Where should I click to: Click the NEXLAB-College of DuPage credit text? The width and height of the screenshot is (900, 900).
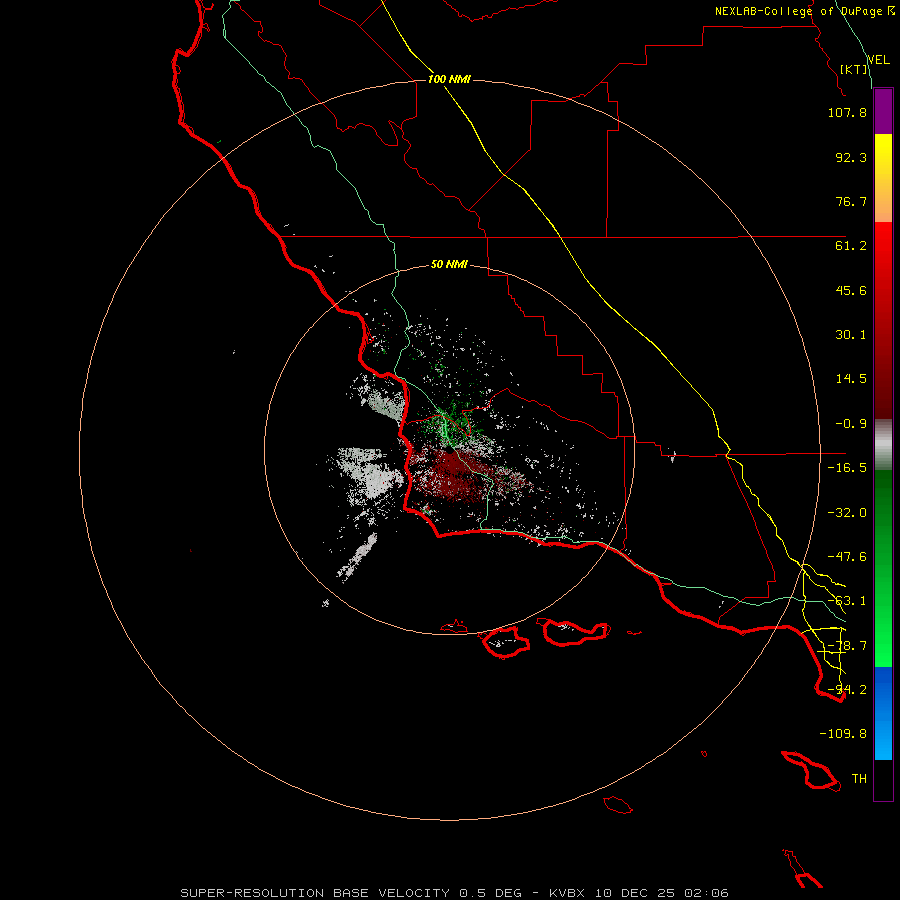(804, 11)
